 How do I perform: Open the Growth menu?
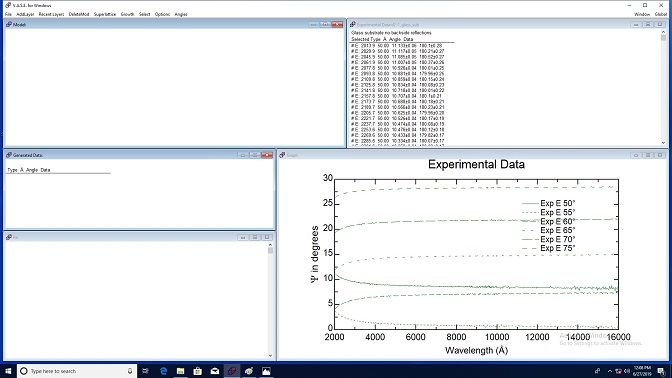127,14
